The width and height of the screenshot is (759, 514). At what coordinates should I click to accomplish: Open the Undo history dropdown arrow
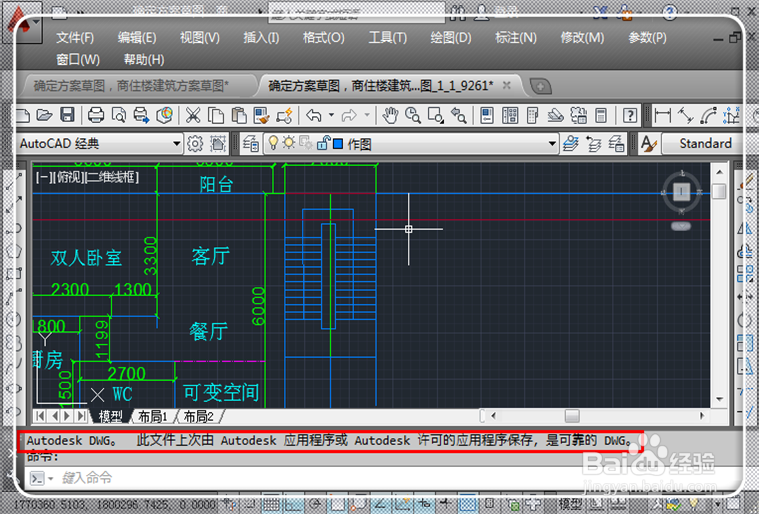click(x=331, y=115)
